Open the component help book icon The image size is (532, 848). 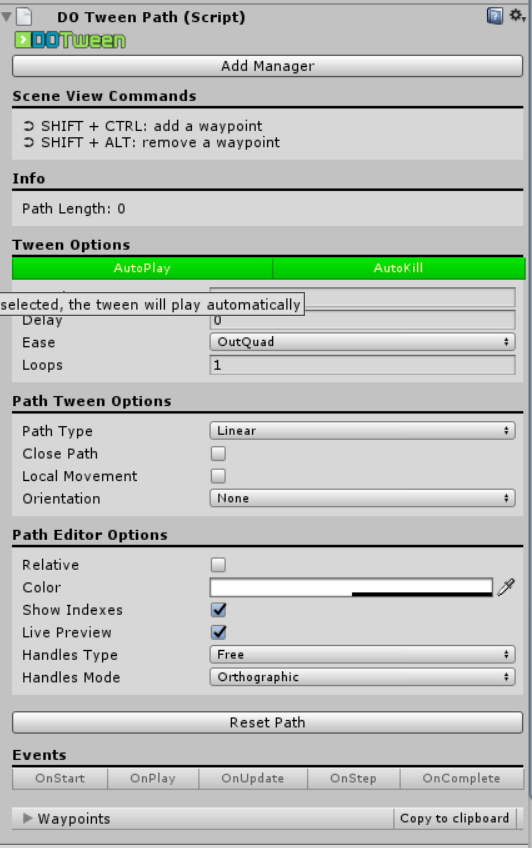click(x=494, y=16)
